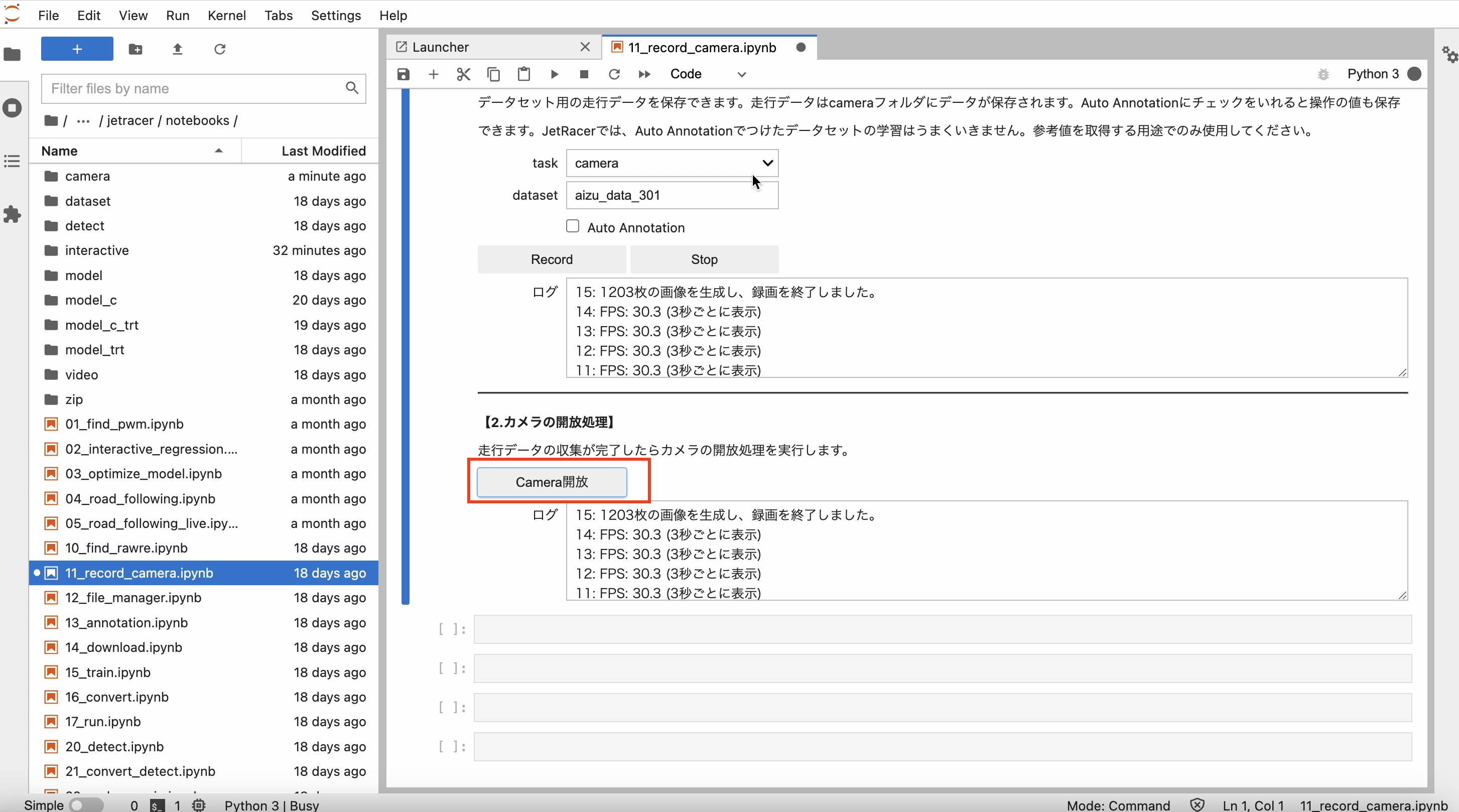
Task: Restart kernel and run all cells
Action: 644,74
